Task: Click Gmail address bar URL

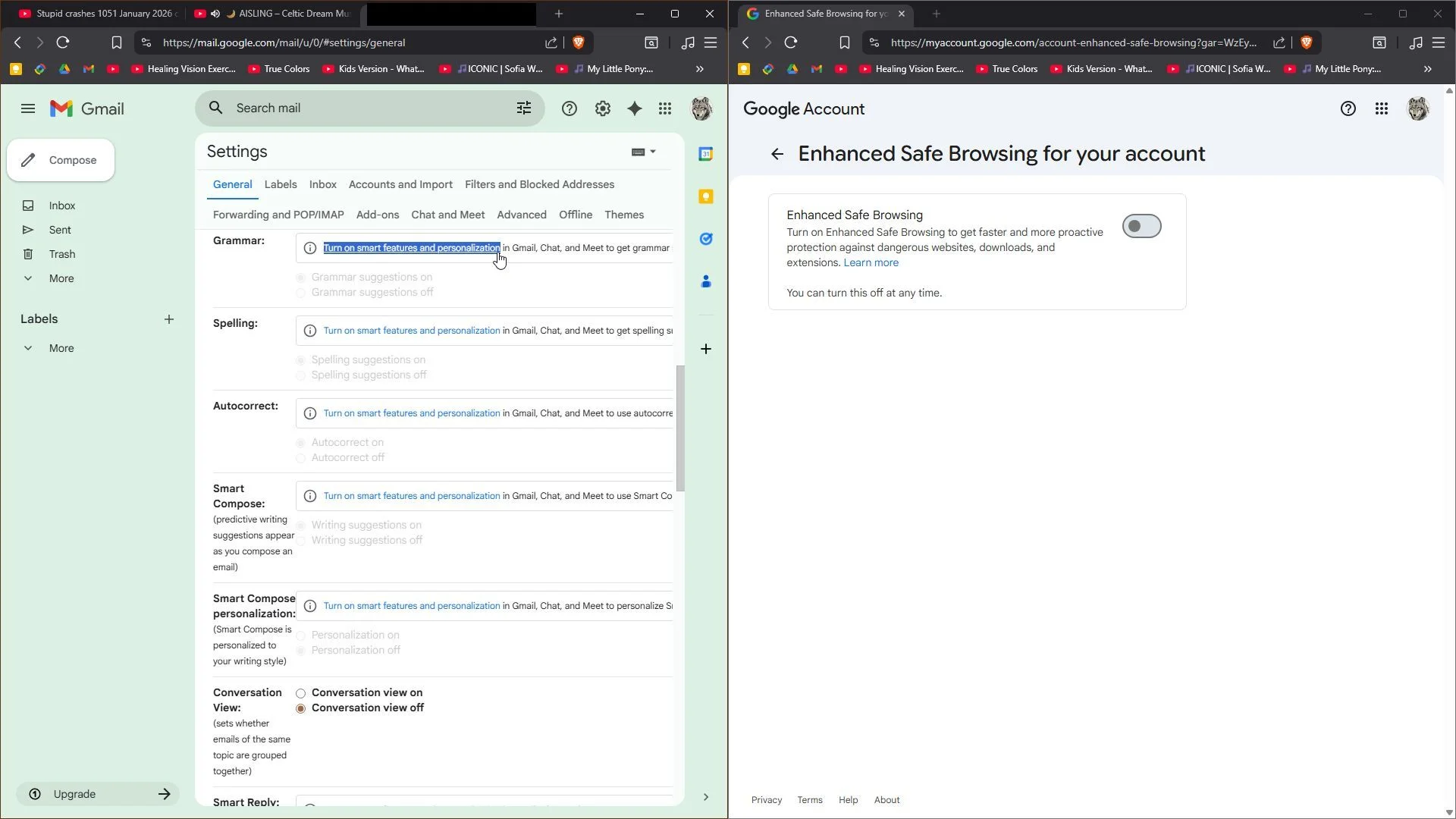Action: pos(284,42)
